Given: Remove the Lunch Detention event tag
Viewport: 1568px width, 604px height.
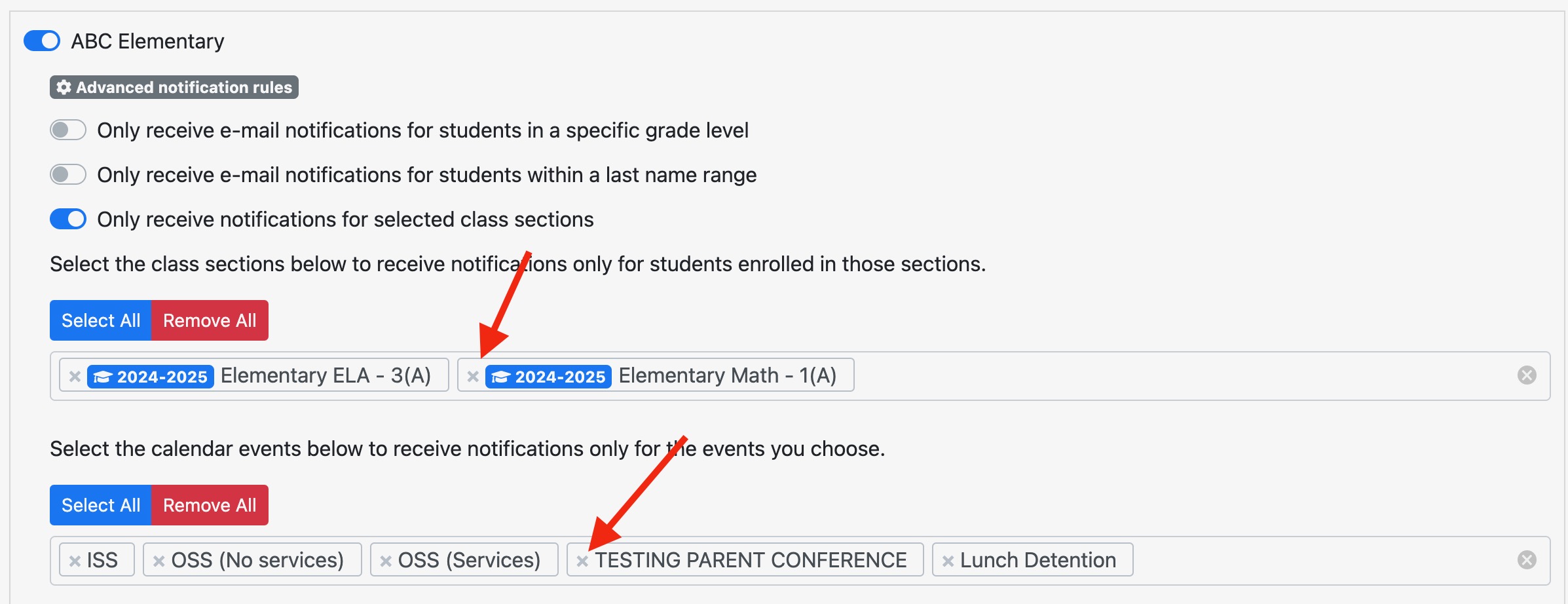Looking at the screenshot, I should [x=948, y=561].
